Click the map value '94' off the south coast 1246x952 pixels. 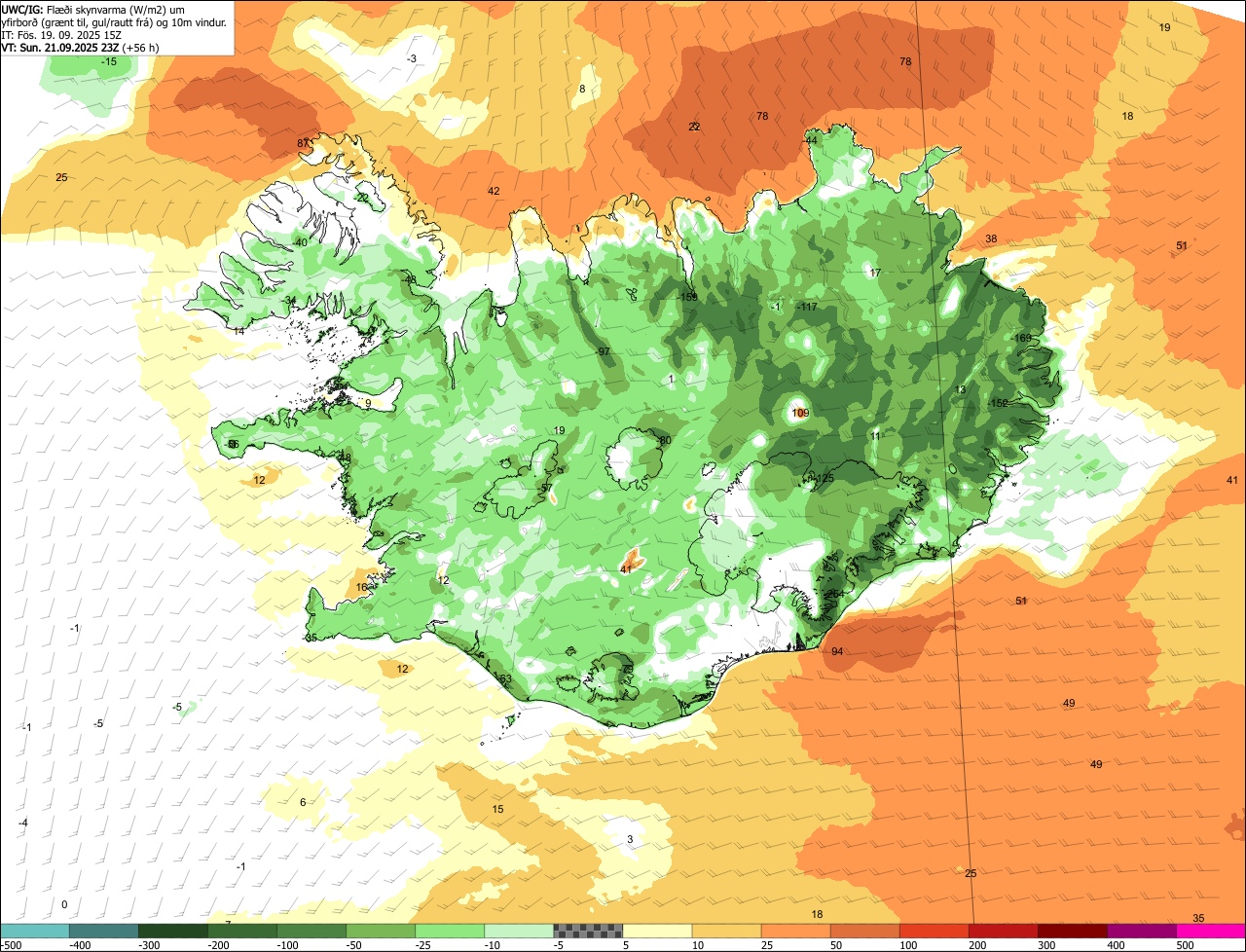(838, 651)
